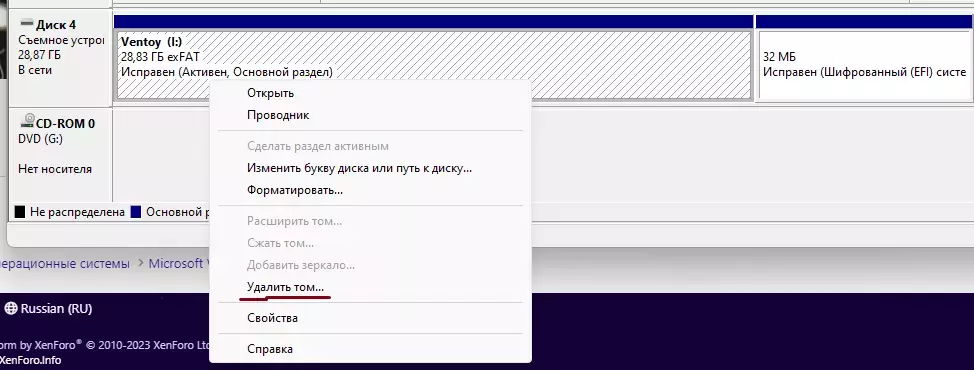Open the XenForo footer copyright link
The width and height of the screenshot is (974, 370).
tap(106, 345)
